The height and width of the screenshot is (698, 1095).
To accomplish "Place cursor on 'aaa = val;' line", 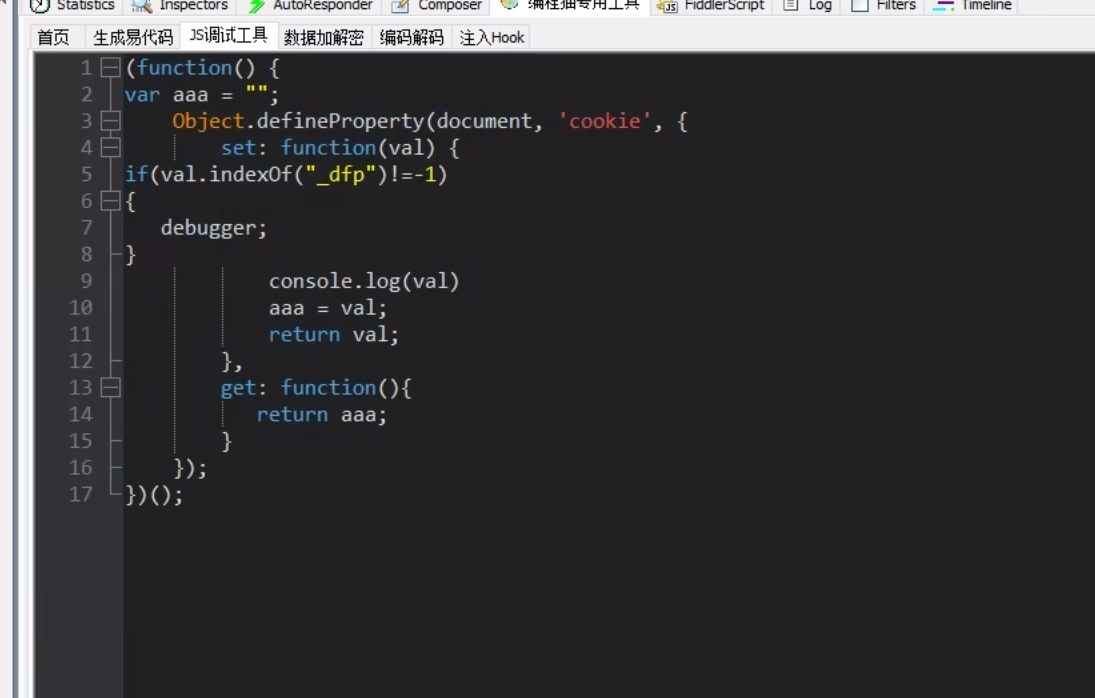I will pos(328,308).
